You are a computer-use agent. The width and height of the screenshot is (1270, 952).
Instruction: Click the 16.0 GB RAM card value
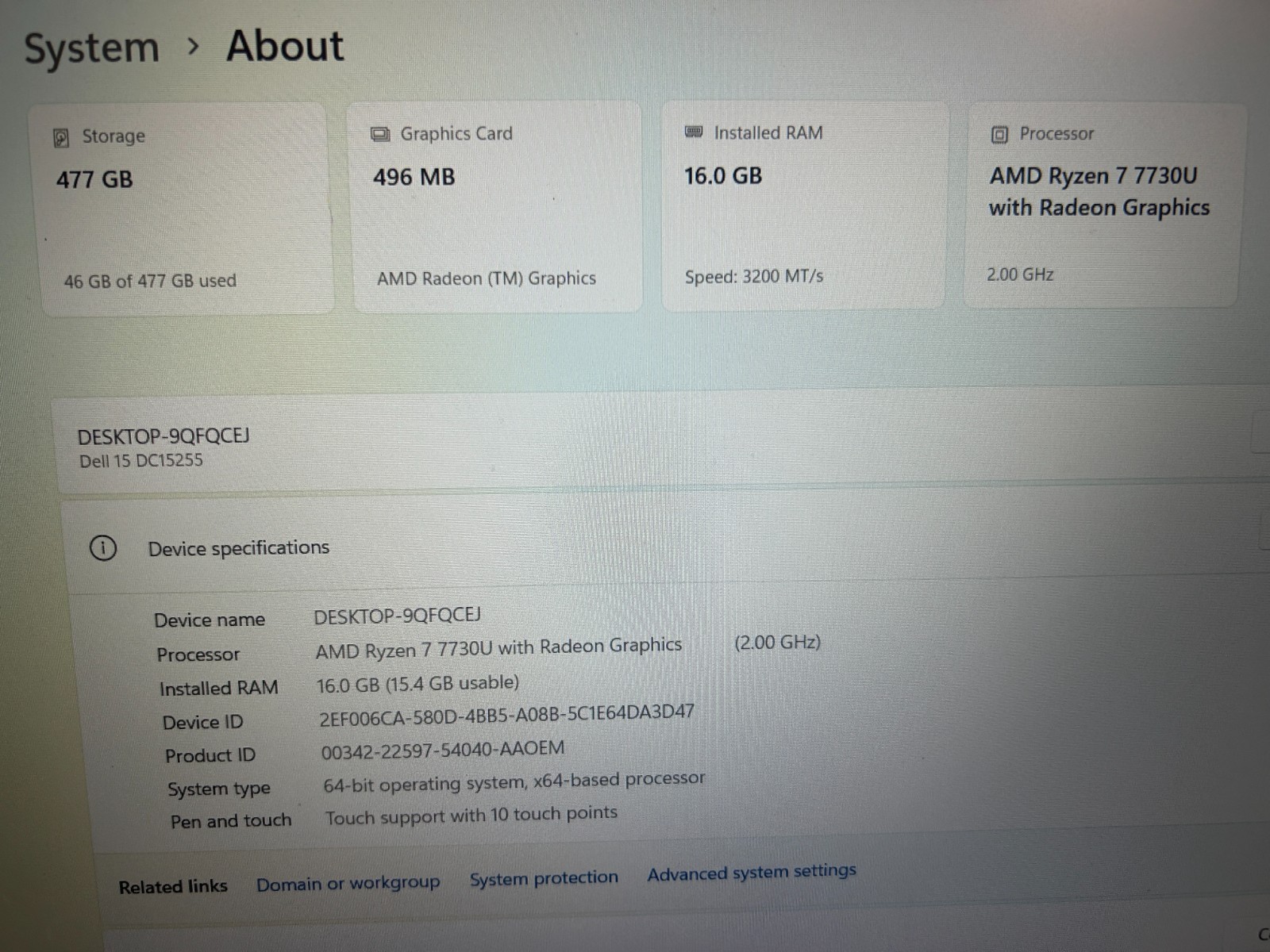click(723, 175)
